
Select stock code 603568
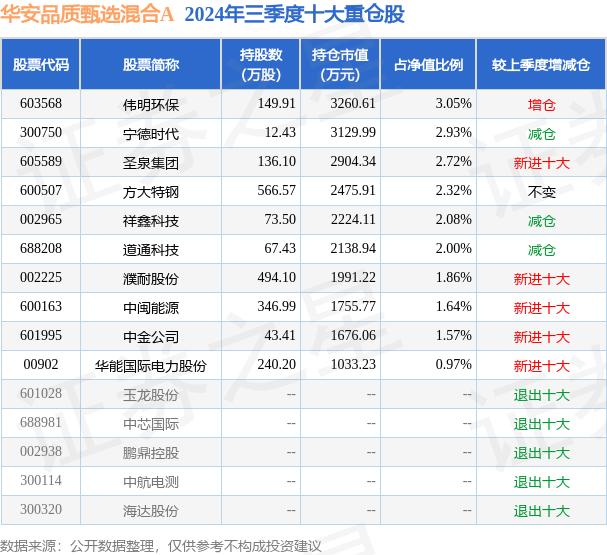pos(41,104)
